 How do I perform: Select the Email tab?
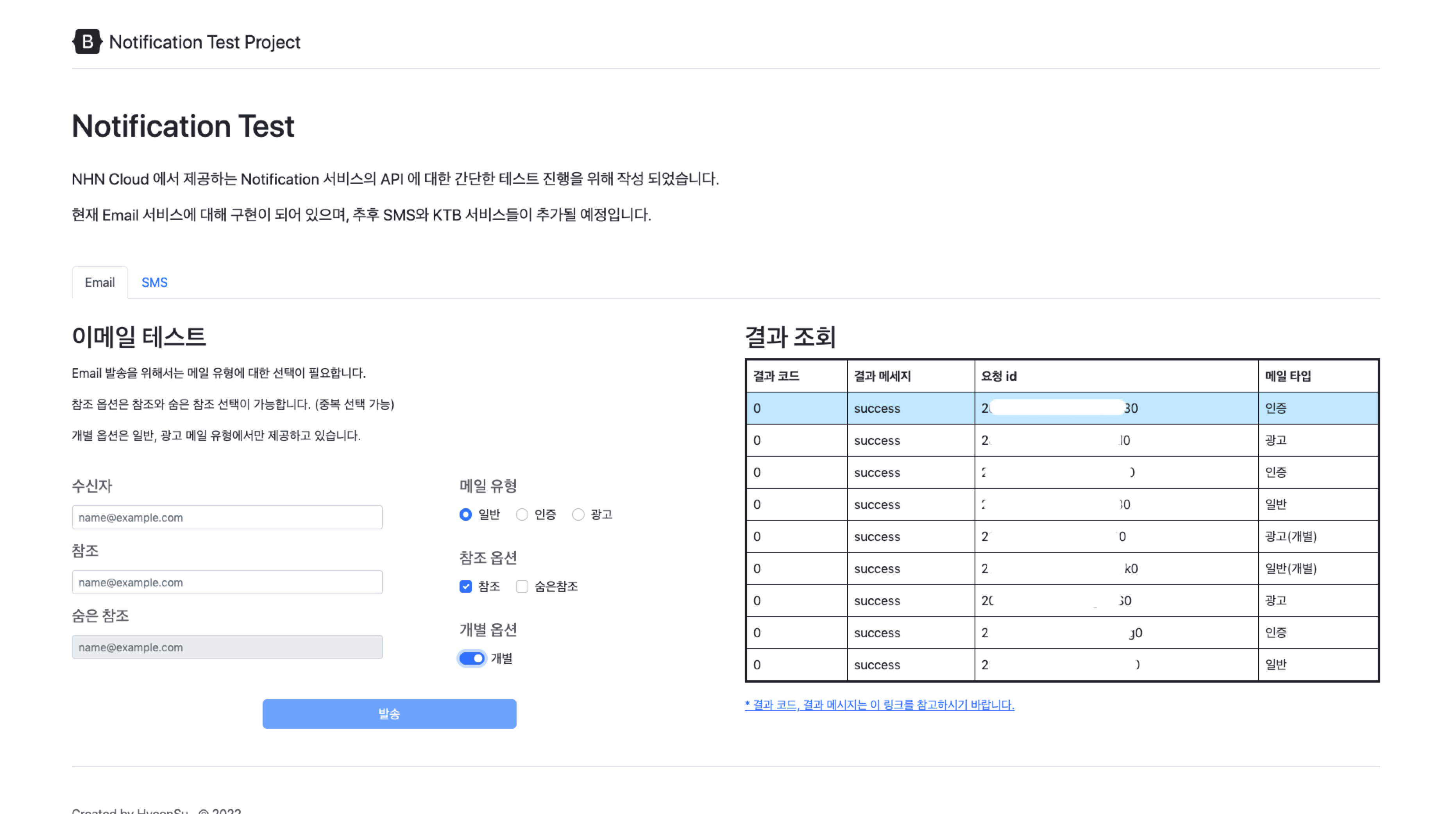(100, 282)
